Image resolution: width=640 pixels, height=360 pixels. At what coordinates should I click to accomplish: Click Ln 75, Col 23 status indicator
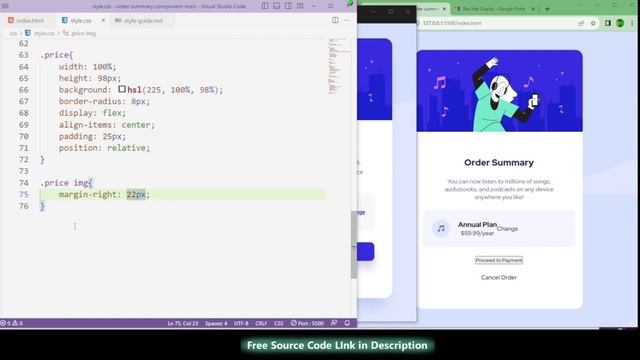[182, 323]
